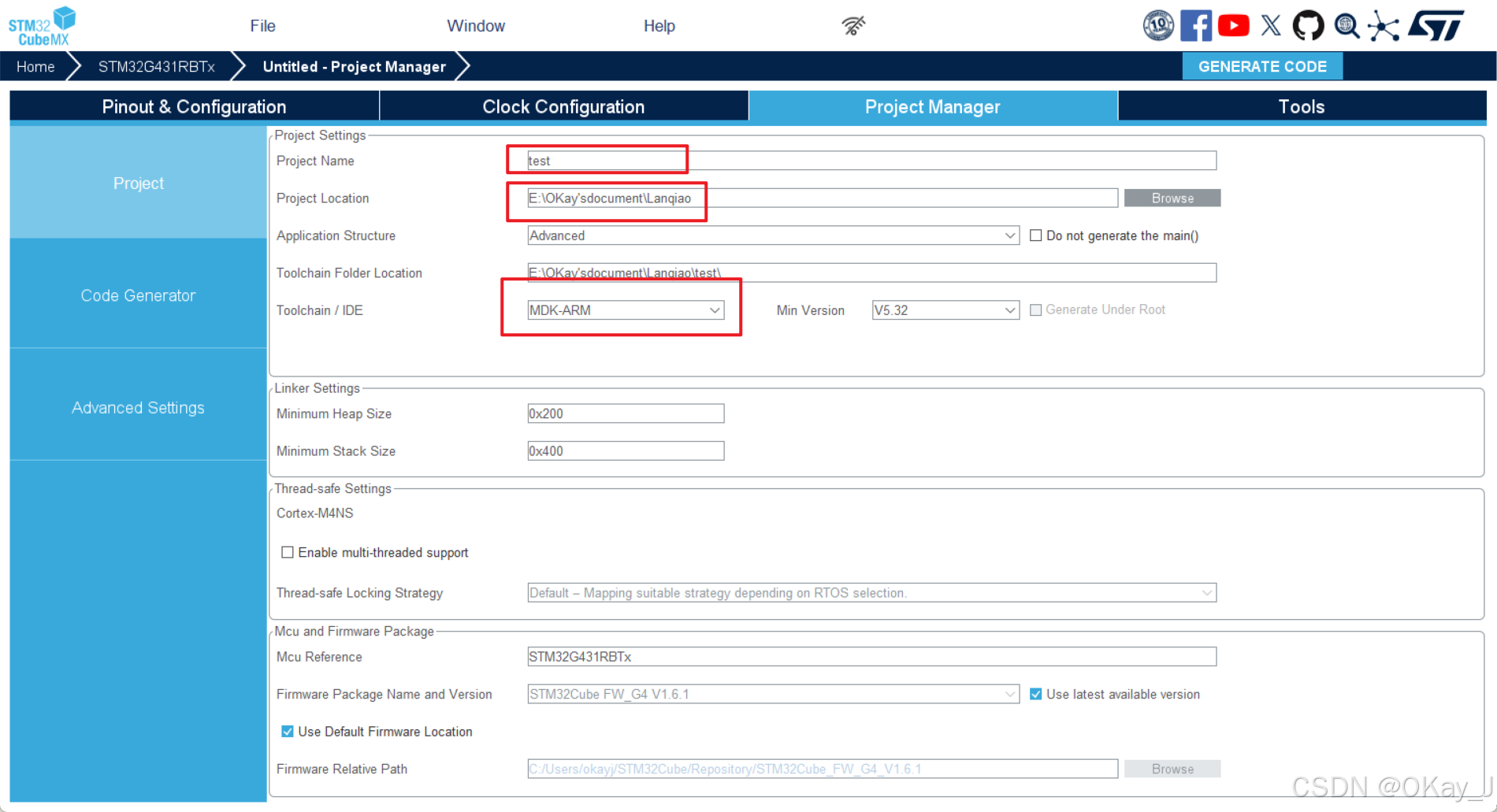The width and height of the screenshot is (1497, 812).
Task: Enable Do not generate the main()
Action: point(1036,235)
